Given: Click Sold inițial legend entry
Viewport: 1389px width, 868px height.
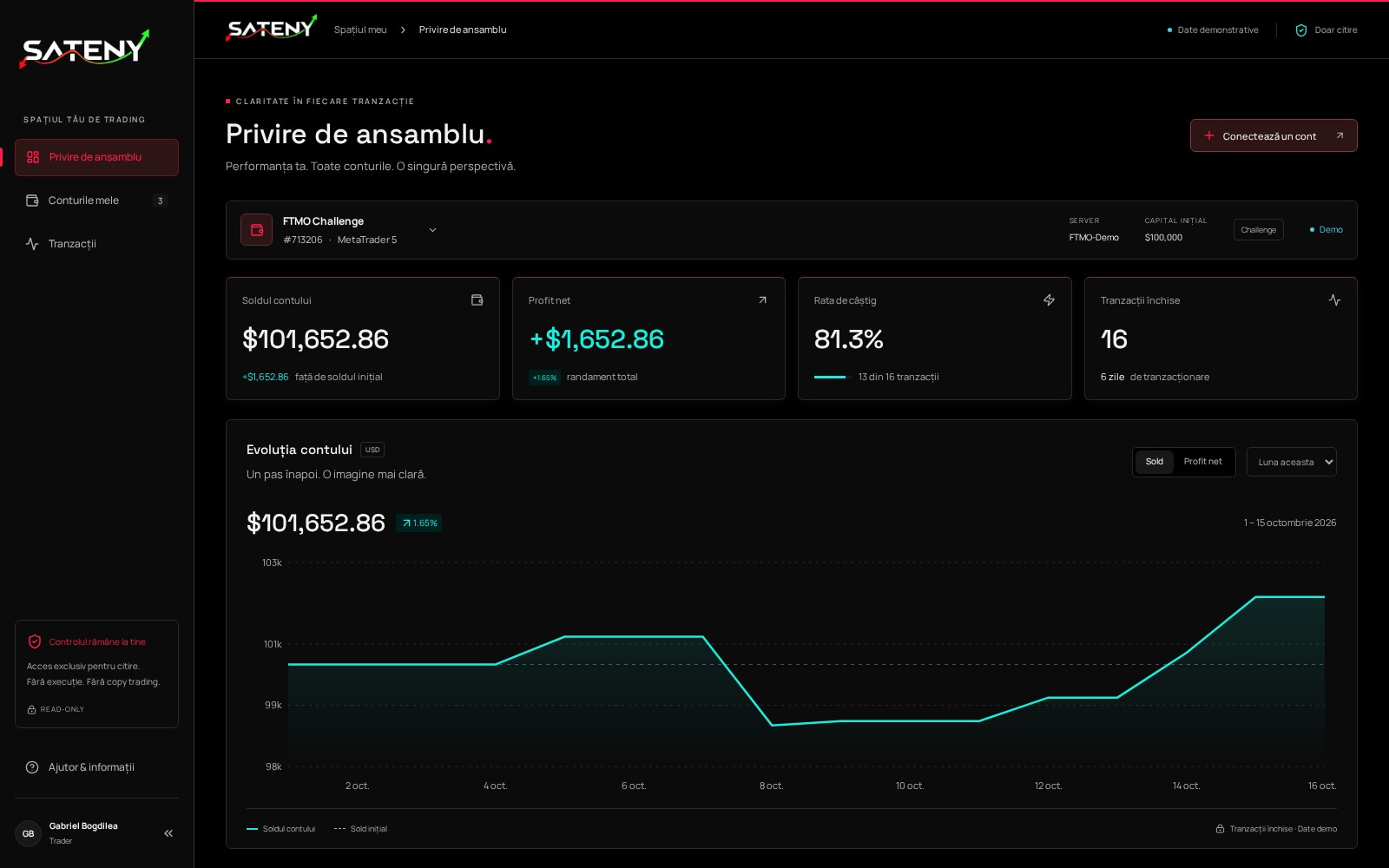Looking at the screenshot, I should point(361,829).
